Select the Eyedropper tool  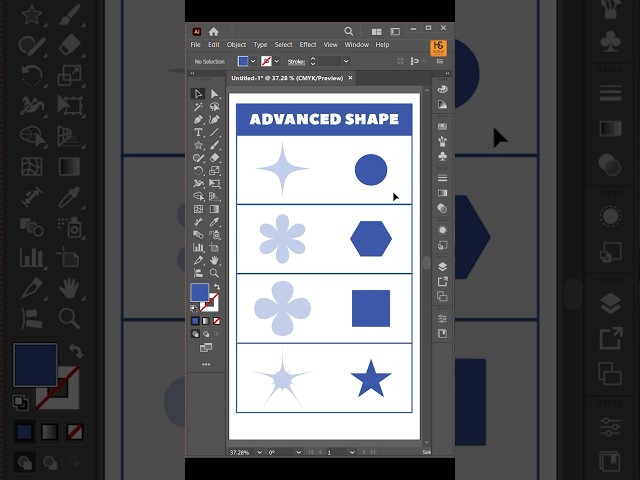(214, 222)
